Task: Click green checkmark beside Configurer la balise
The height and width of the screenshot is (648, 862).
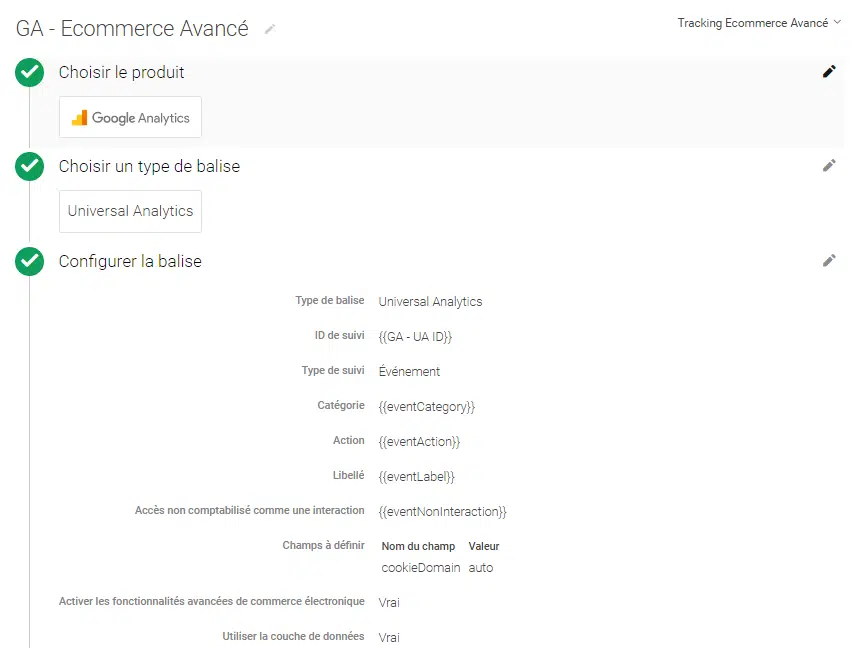Action: click(x=30, y=261)
